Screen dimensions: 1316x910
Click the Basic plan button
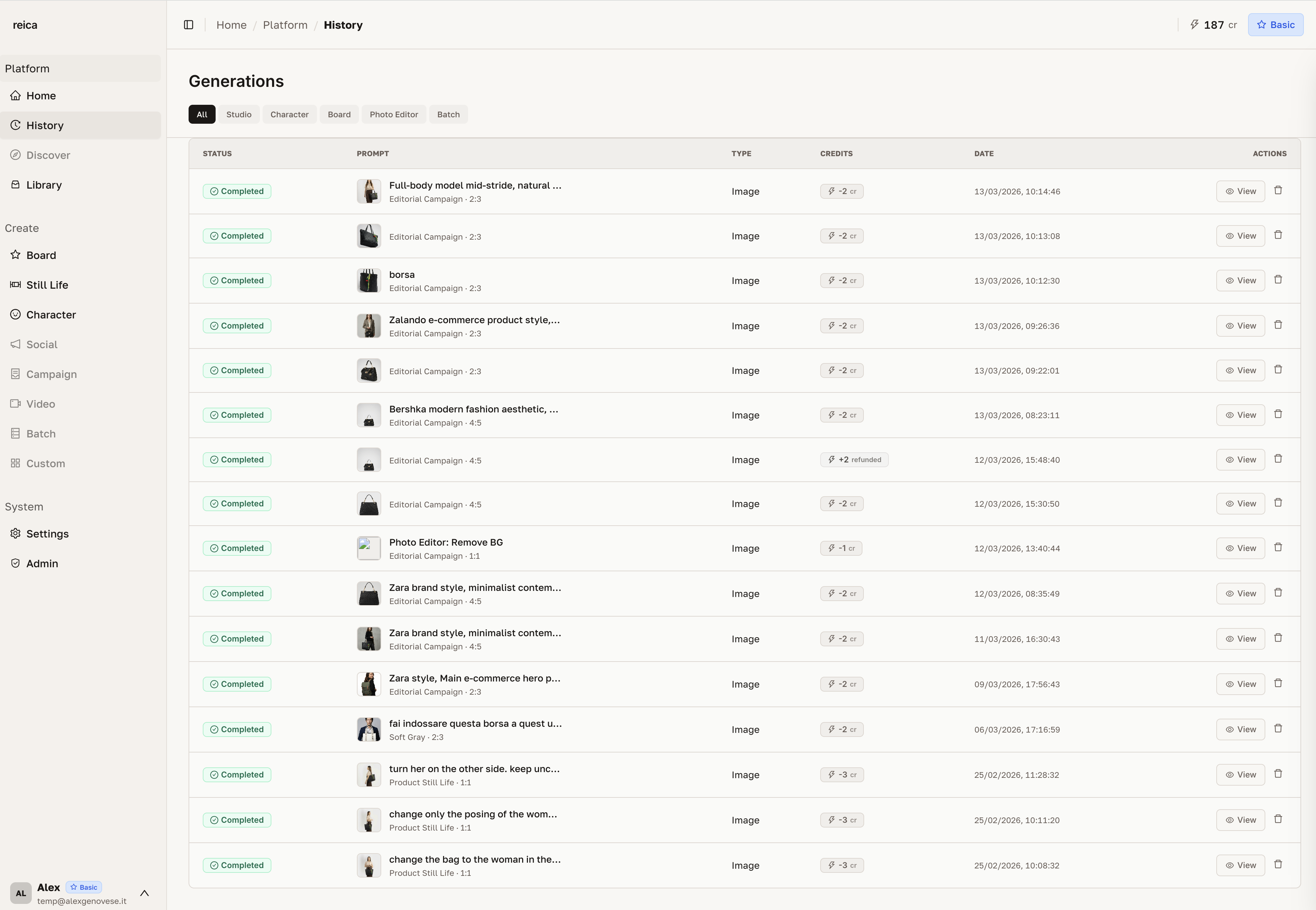(1275, 25)
